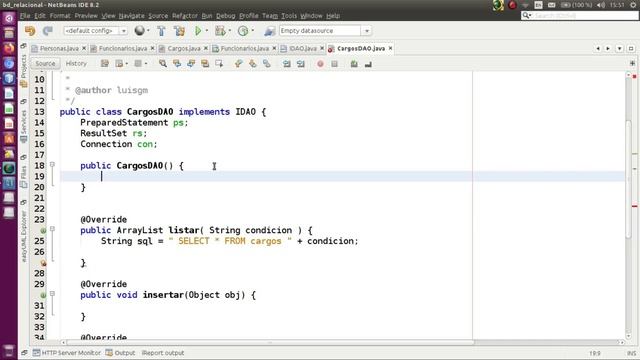
Task: Click the horizontal editor scrollbar
Action: click(x=270, y=342)
